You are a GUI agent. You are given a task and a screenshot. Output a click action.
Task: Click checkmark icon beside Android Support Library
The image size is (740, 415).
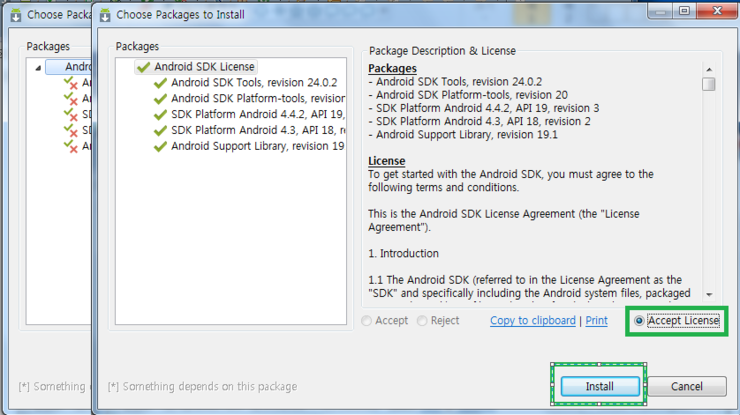click(160, 146)
